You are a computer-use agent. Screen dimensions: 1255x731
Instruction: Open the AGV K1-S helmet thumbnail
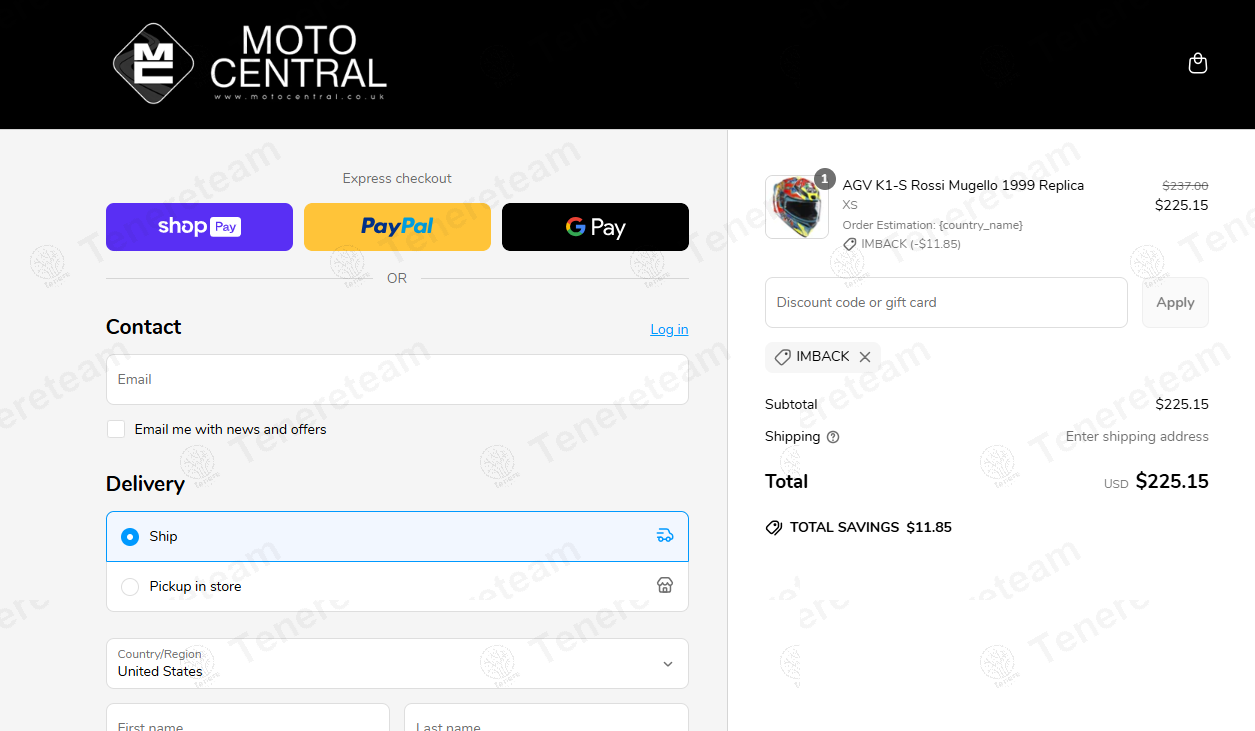[797, 207]
